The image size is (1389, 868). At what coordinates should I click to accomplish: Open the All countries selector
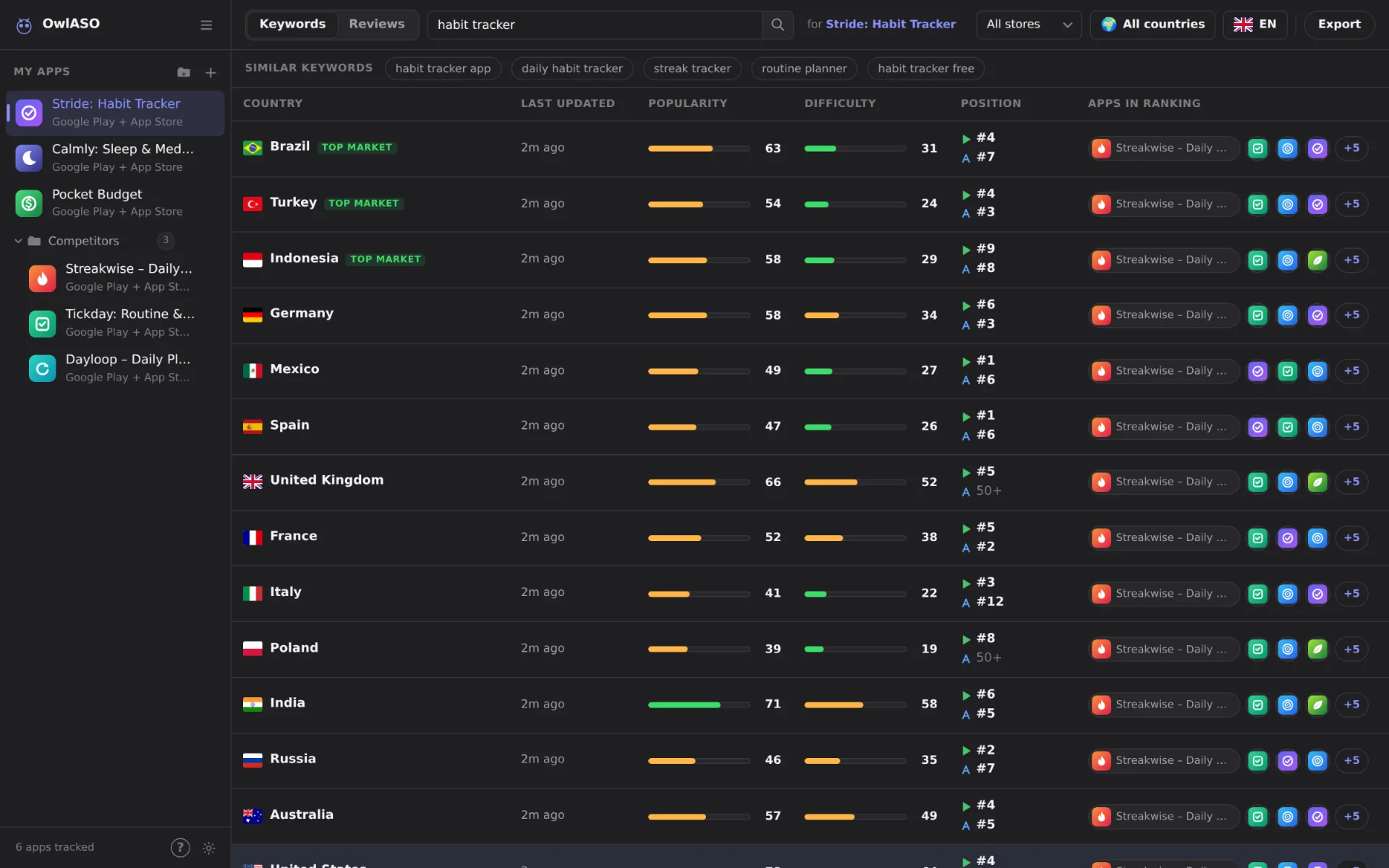coord(1152,25)
